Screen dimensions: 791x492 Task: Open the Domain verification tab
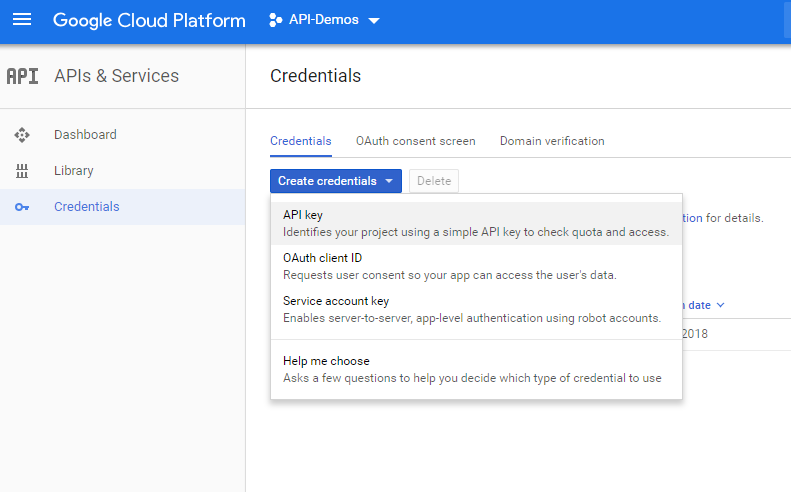click(552, 141)
